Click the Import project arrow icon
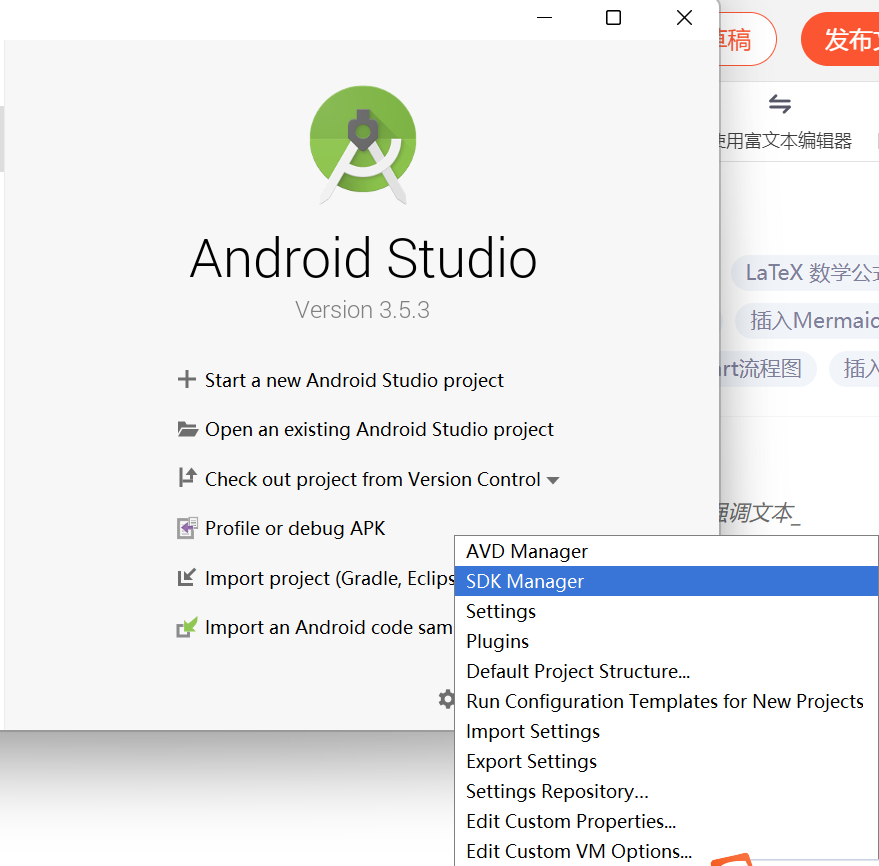The width and height of the screenshot is (879, 866). click(187, 577)
